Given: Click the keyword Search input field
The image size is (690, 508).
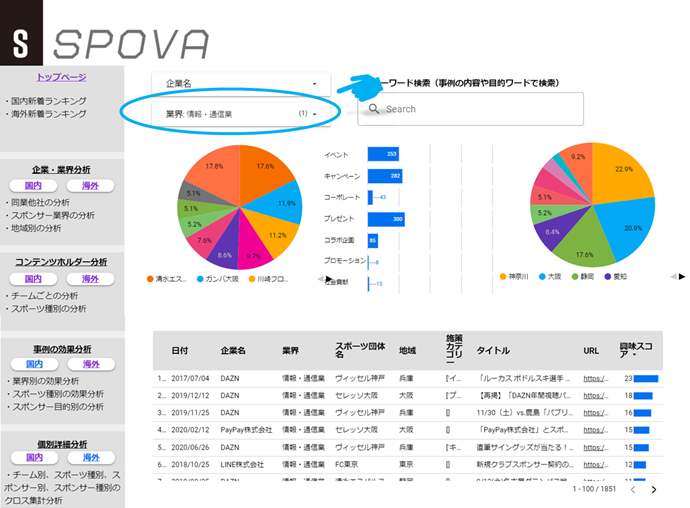Looking at the screenshot, I should coord(470,109).
